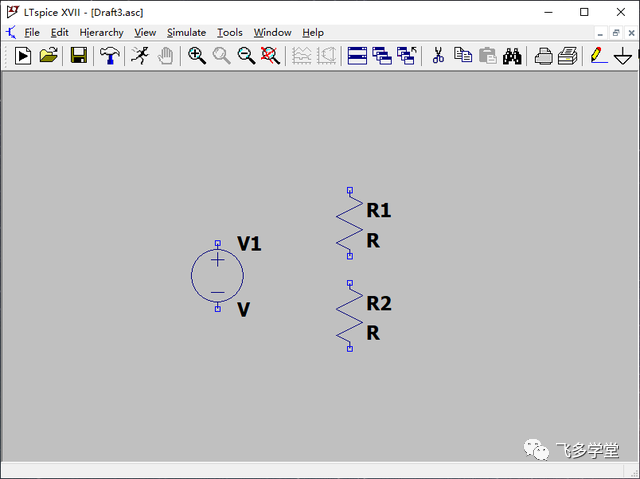Select the Pan magnifier icon
Image resolution: width=640 pixels, height=479 pixels.
pos(222,55)
